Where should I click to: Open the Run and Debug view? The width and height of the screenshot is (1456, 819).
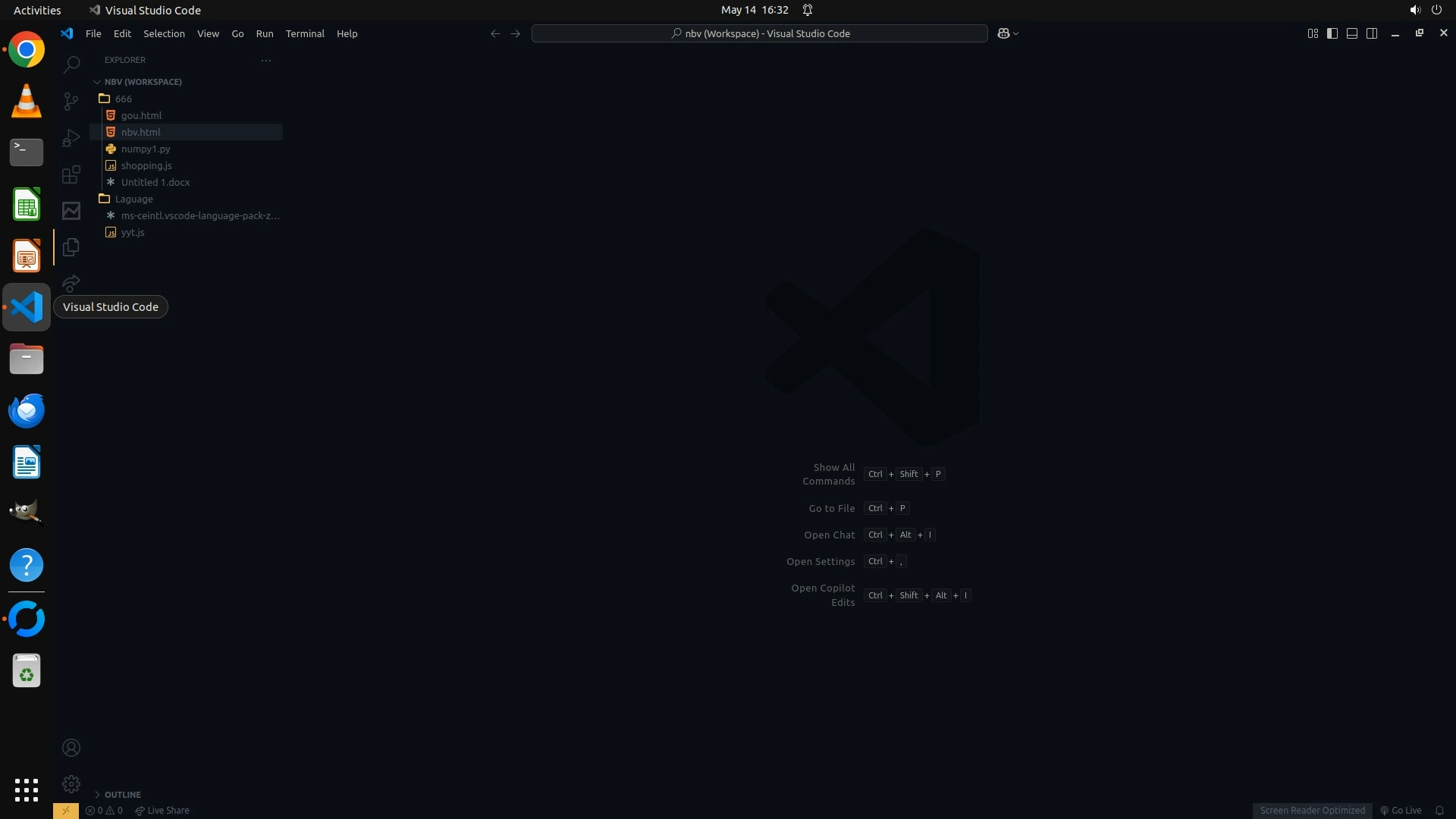71,138
